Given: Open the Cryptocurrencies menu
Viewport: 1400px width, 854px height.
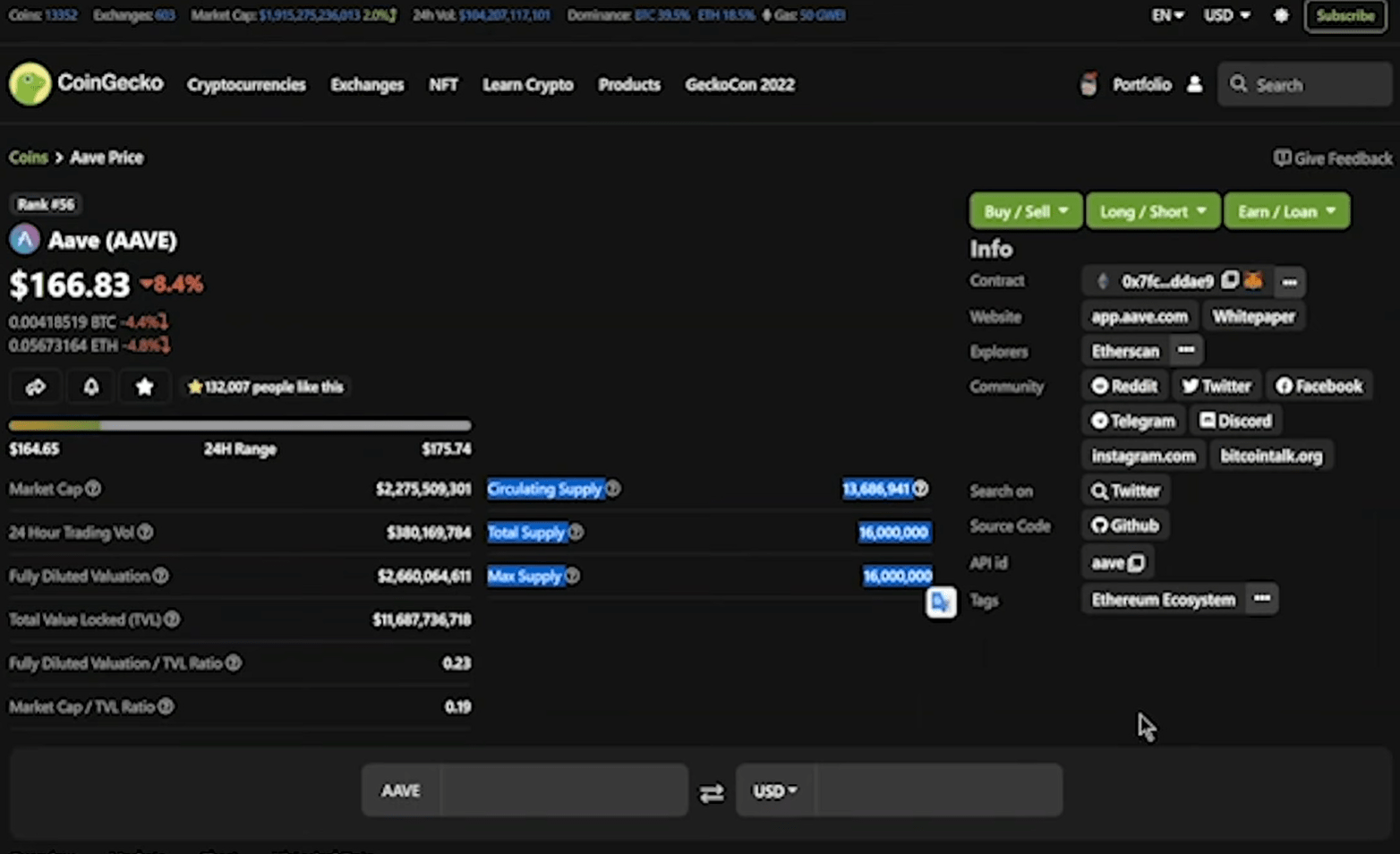Looking at the screenshot, I should point(246,85).
